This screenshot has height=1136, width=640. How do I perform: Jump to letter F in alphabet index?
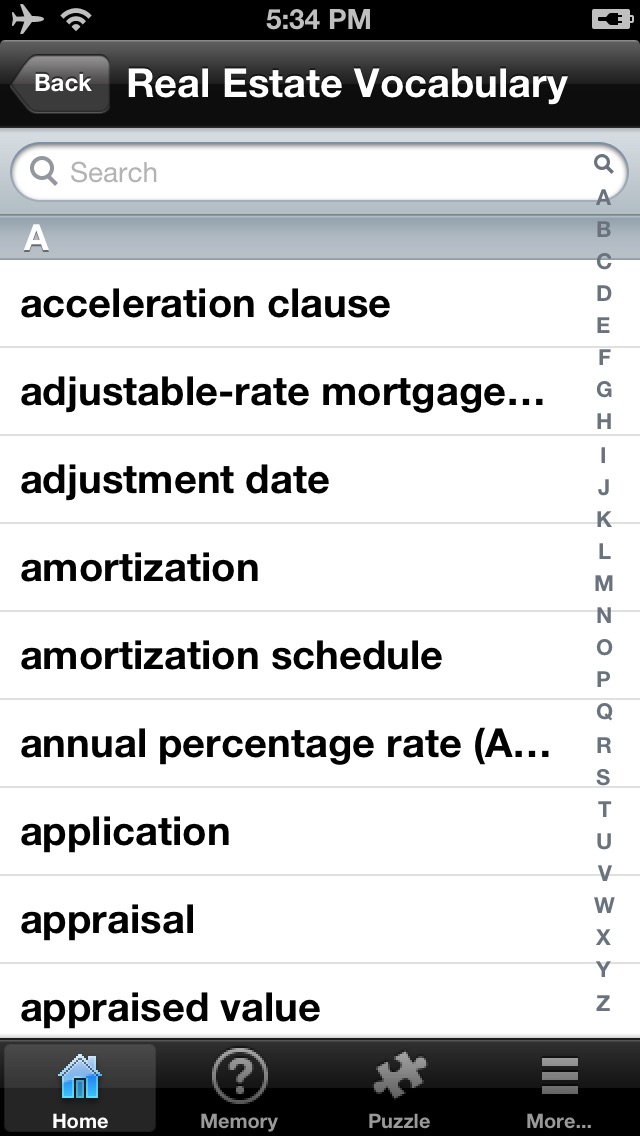(603, 357)
